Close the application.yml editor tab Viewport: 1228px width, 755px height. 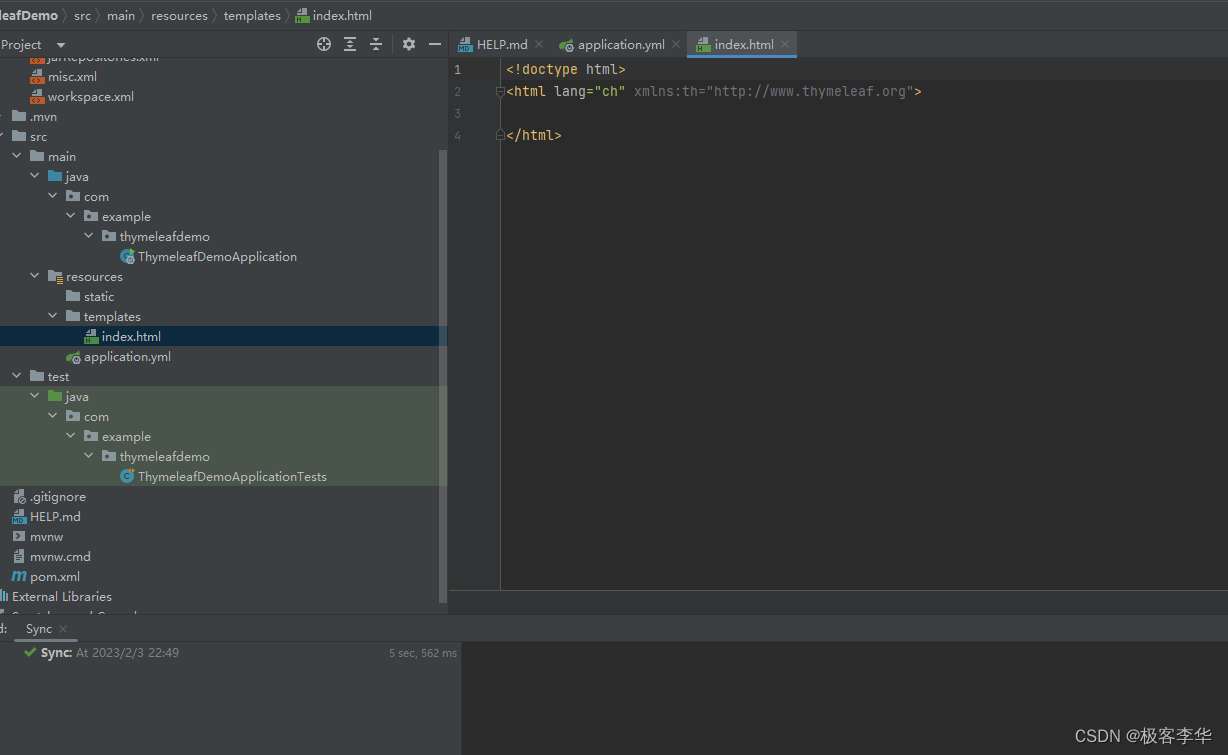click(676, 44)
